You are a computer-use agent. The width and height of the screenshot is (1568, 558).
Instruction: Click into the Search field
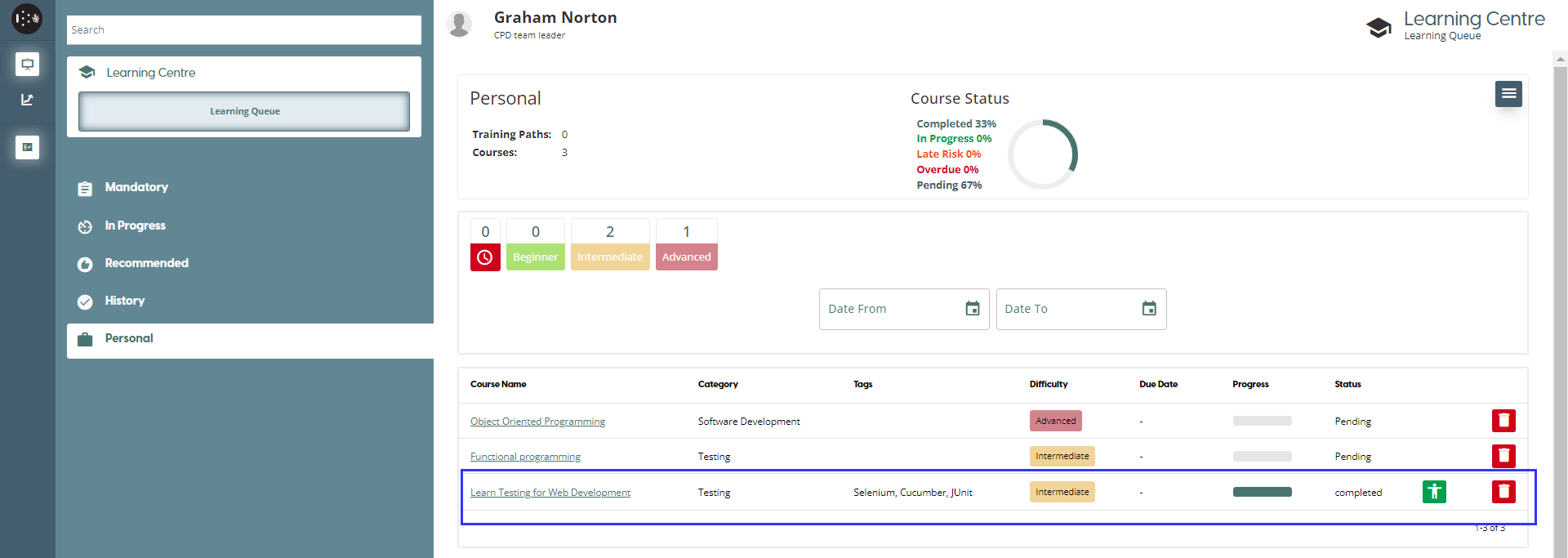point(243,30)
